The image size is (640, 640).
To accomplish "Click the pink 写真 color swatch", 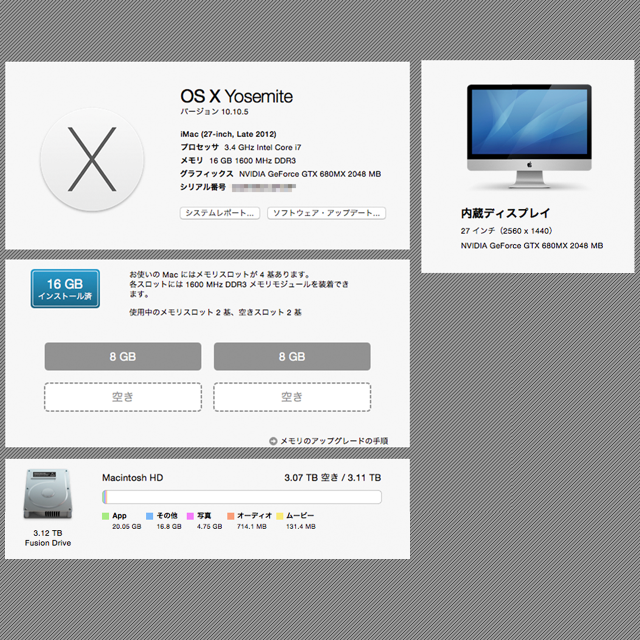I will pos(190,516).
